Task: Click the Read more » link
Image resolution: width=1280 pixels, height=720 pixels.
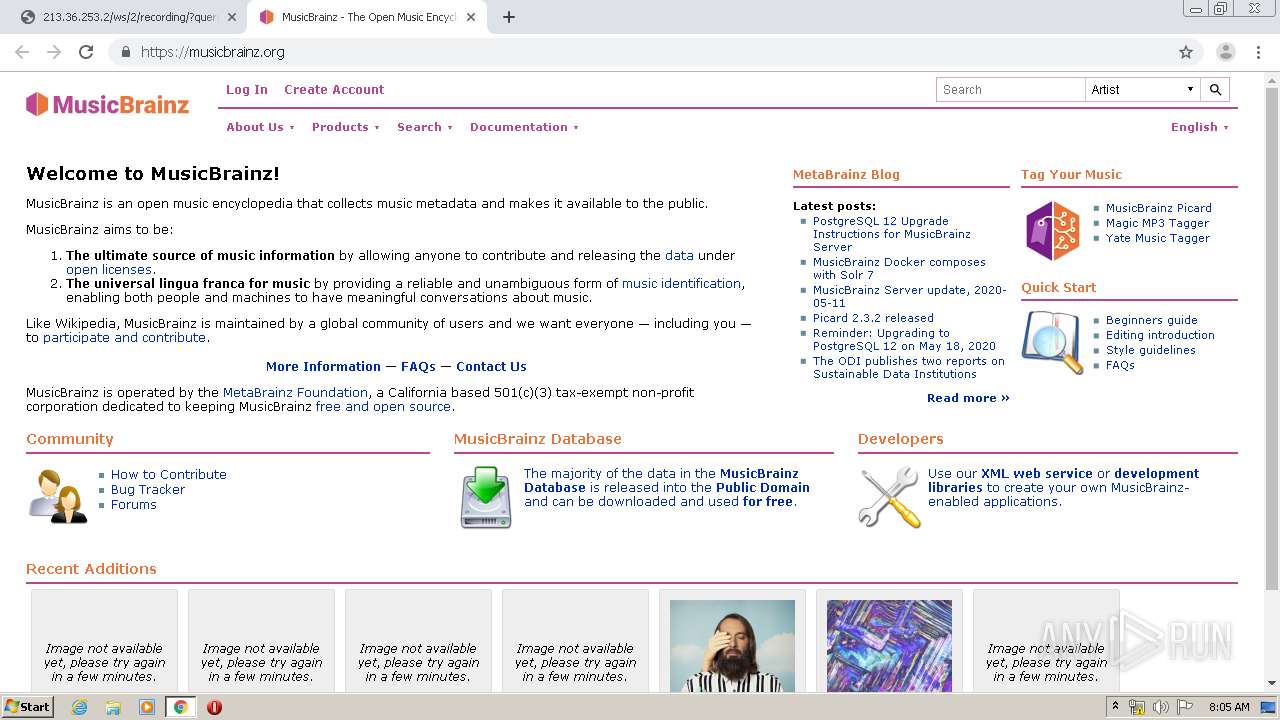Action: [x=968, y=398]
